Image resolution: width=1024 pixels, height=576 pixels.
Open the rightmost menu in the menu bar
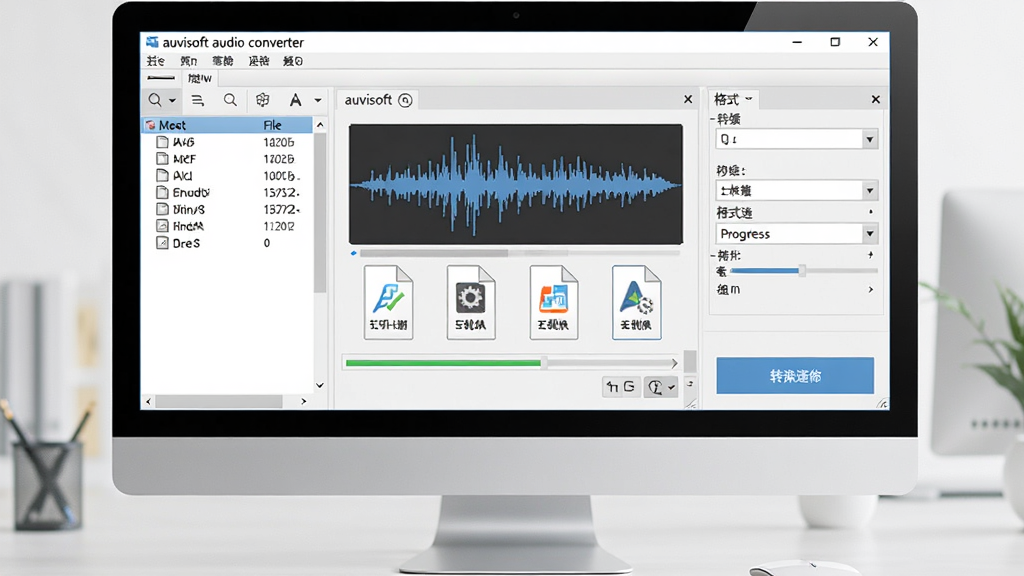coord(293,61)
